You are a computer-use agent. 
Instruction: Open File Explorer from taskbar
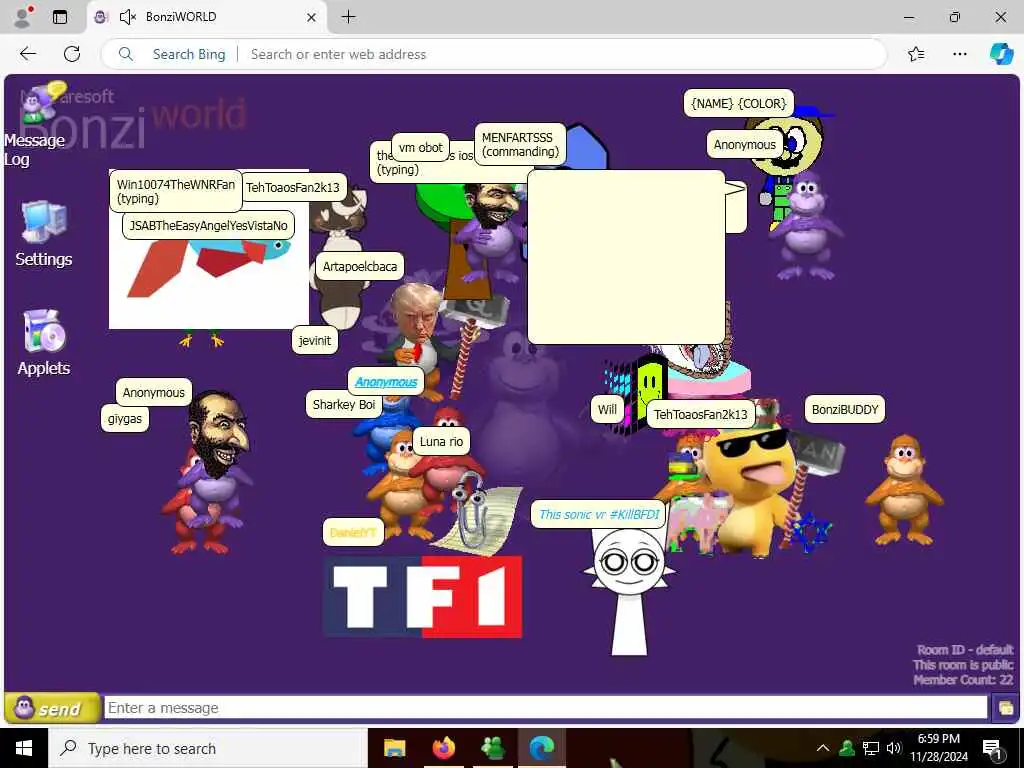(x=394, y=748)
